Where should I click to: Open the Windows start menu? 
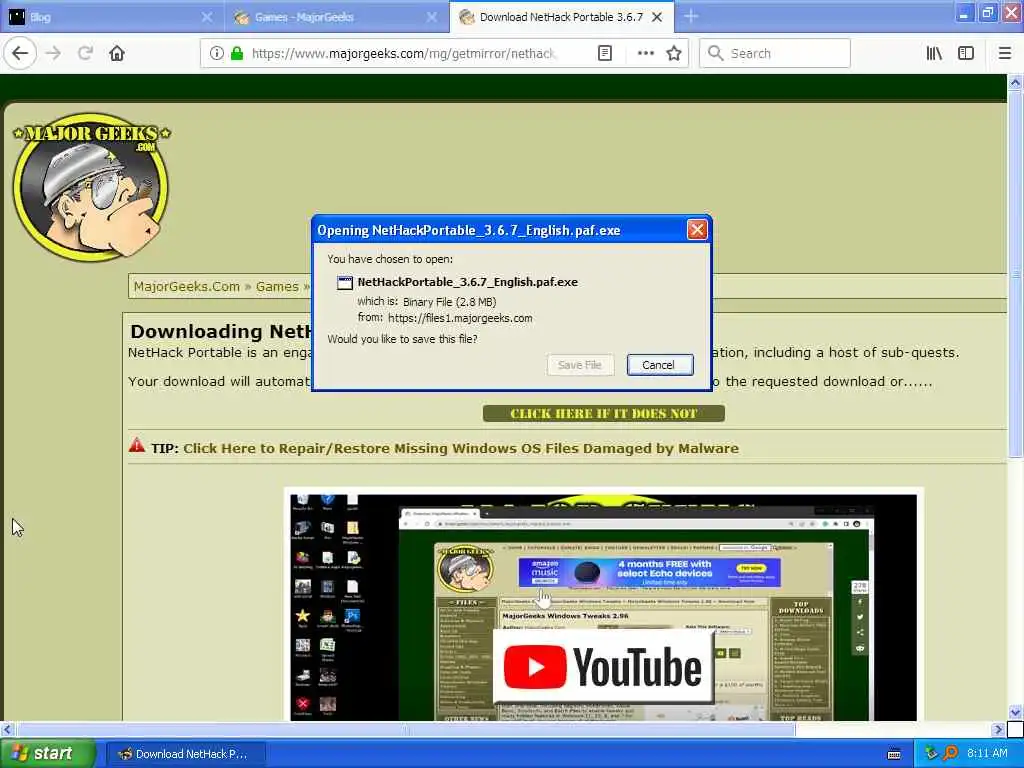click(47, 754)
